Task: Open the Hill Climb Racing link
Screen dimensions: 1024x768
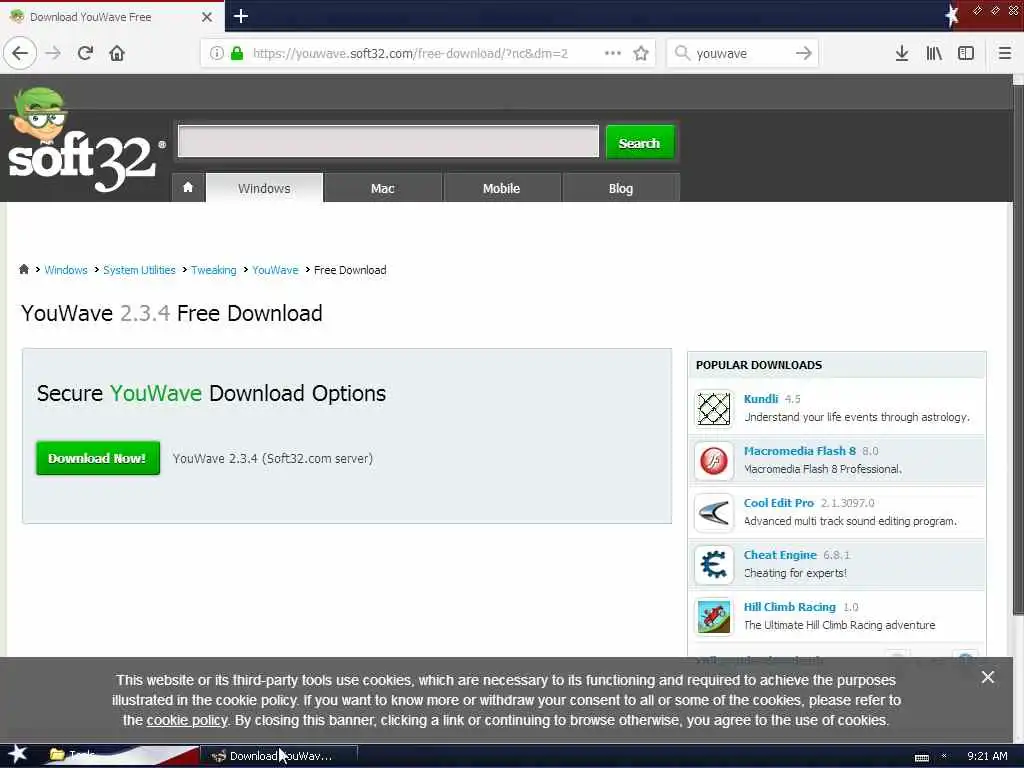Action: [x=790, y=607]
